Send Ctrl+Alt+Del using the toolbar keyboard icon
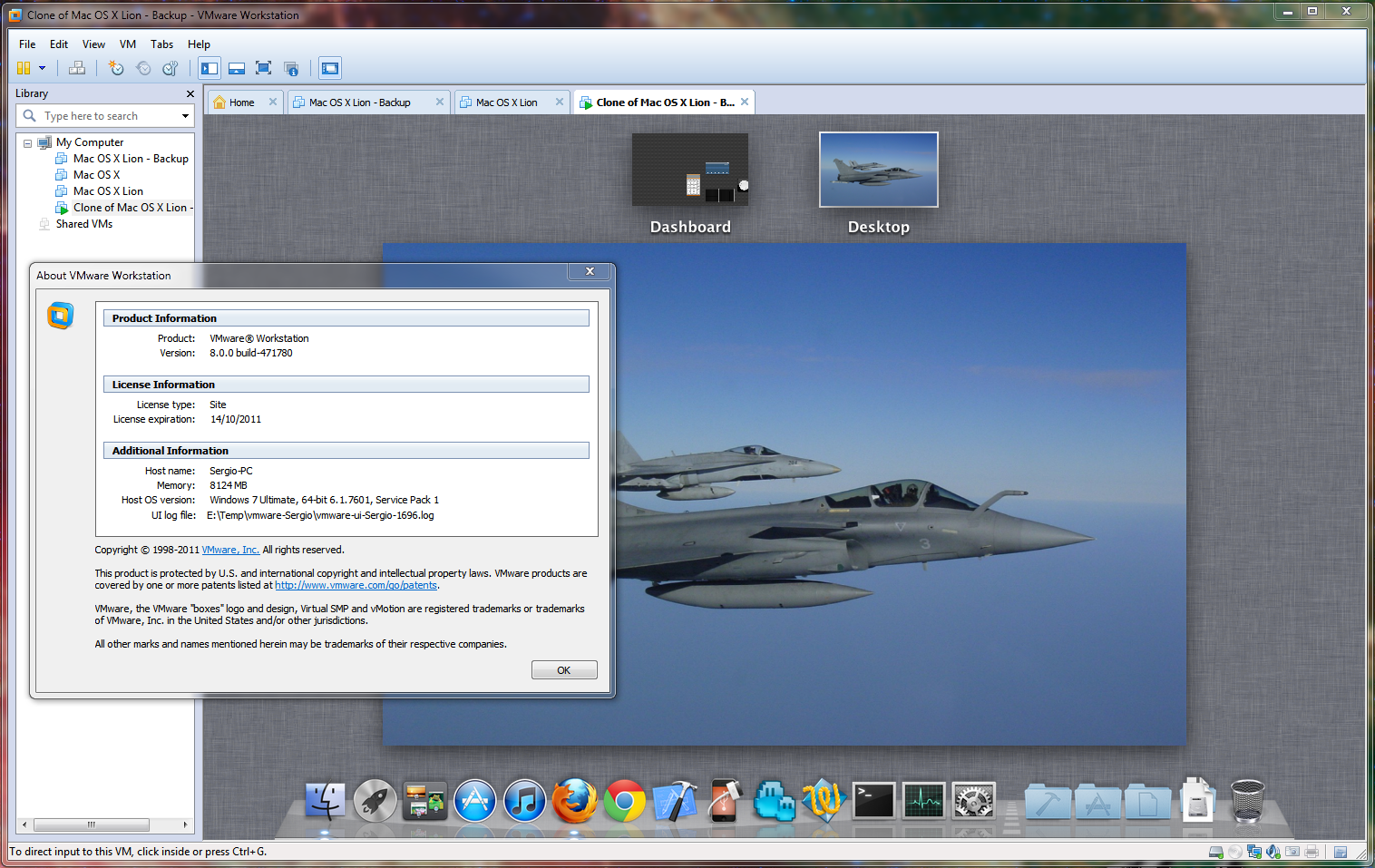Image resolution: width=1375 pixels, height=868 pixels. [x=77, y=68]
